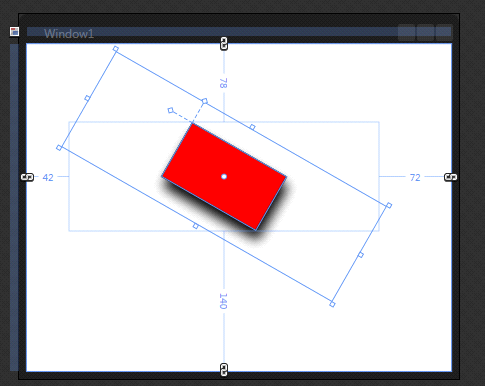
Task: Click the center point of the red rectangle
Action: point(224,176)
